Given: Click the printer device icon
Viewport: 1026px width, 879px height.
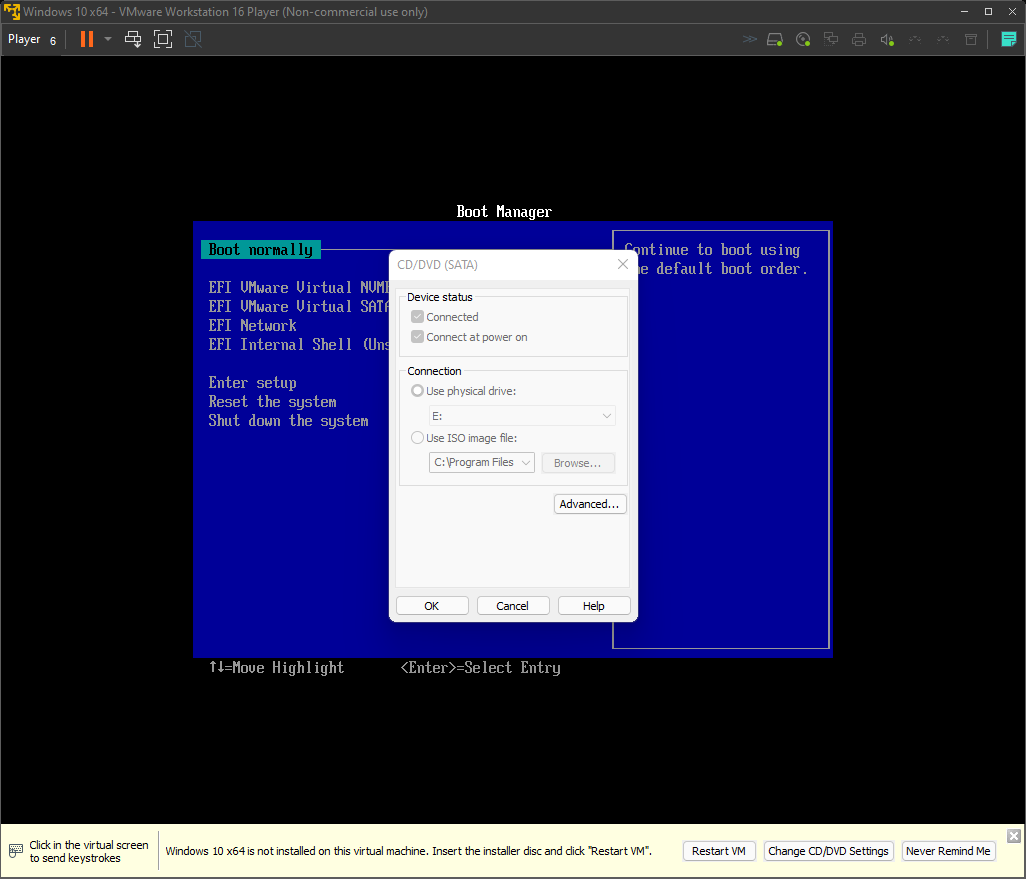Looking at the screenshot, I should [x=858, y=39].
